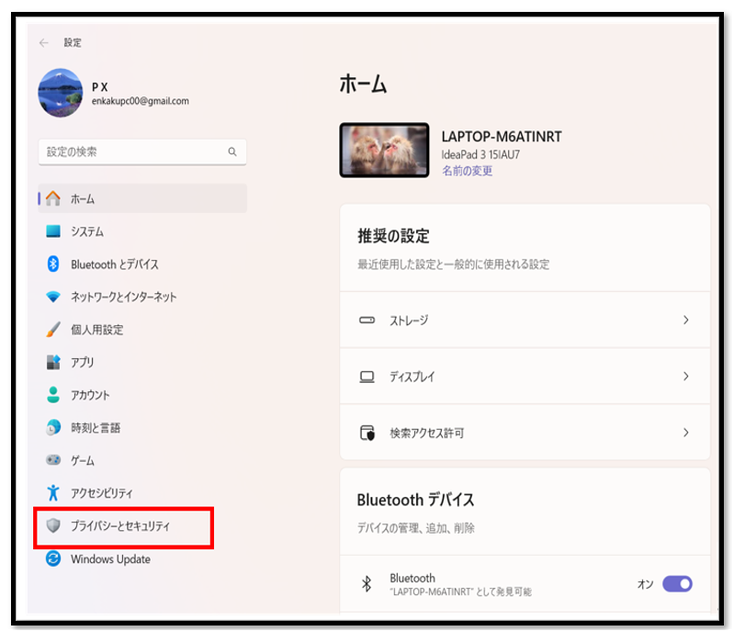This screenshot has width=734, height=631.
Task: Click the Bluetooth symbol in the Bluetooth row
Action: (367, 584)
